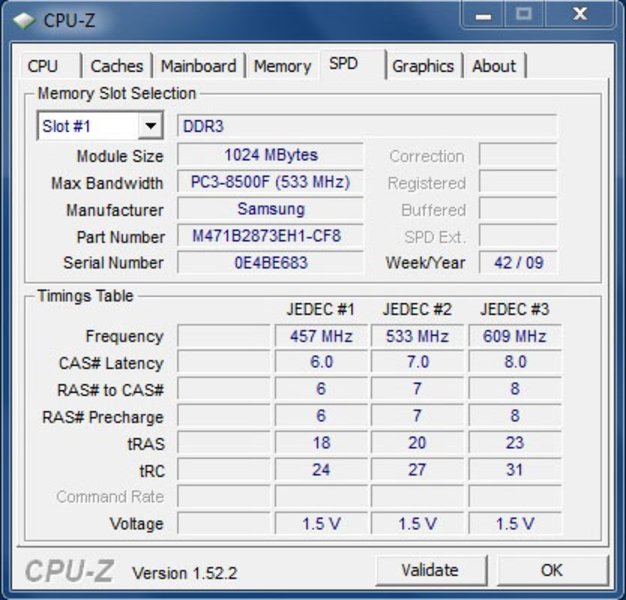Click the OK button

pos(551,570)
